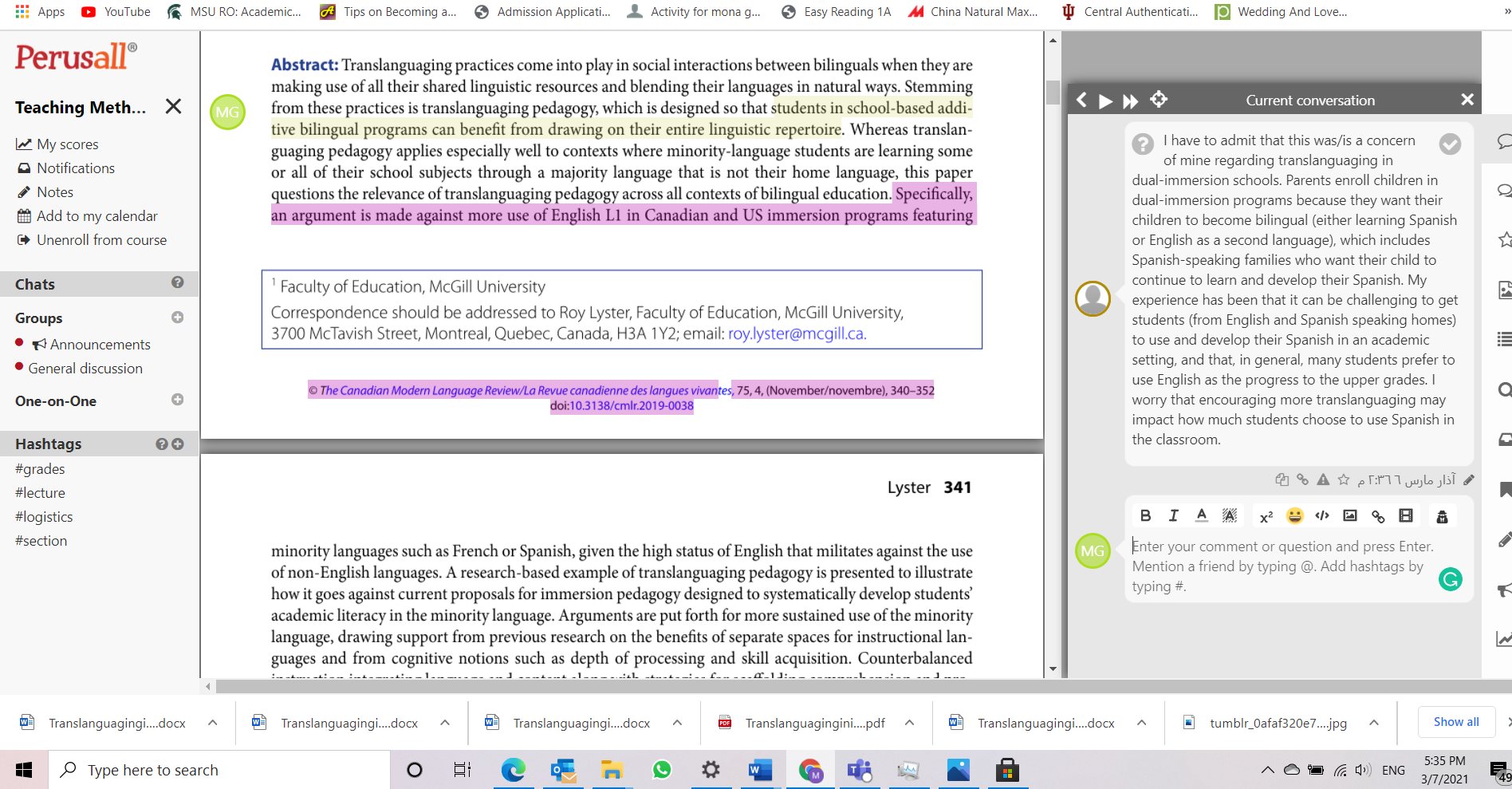Open Apps bookmark shortcut

pyautogui.click(x=40, y=12)
